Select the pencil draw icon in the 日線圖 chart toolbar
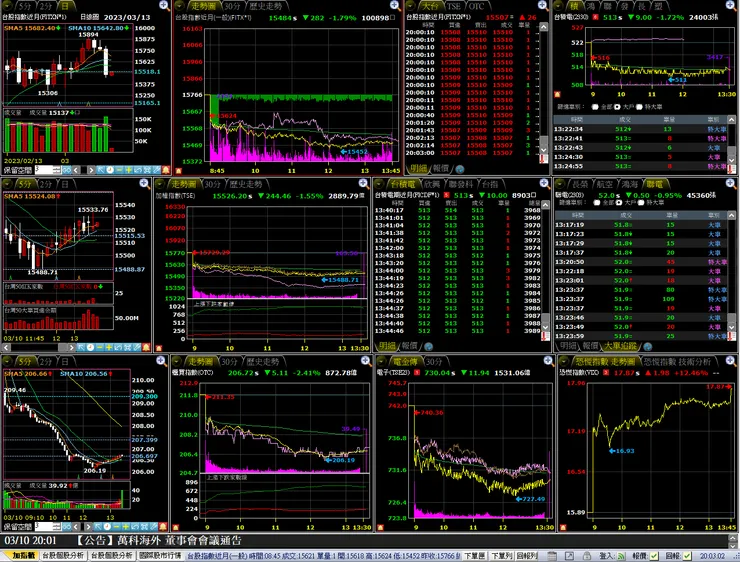The height and width of the screenshot is (562, 740). coord(157,170)
